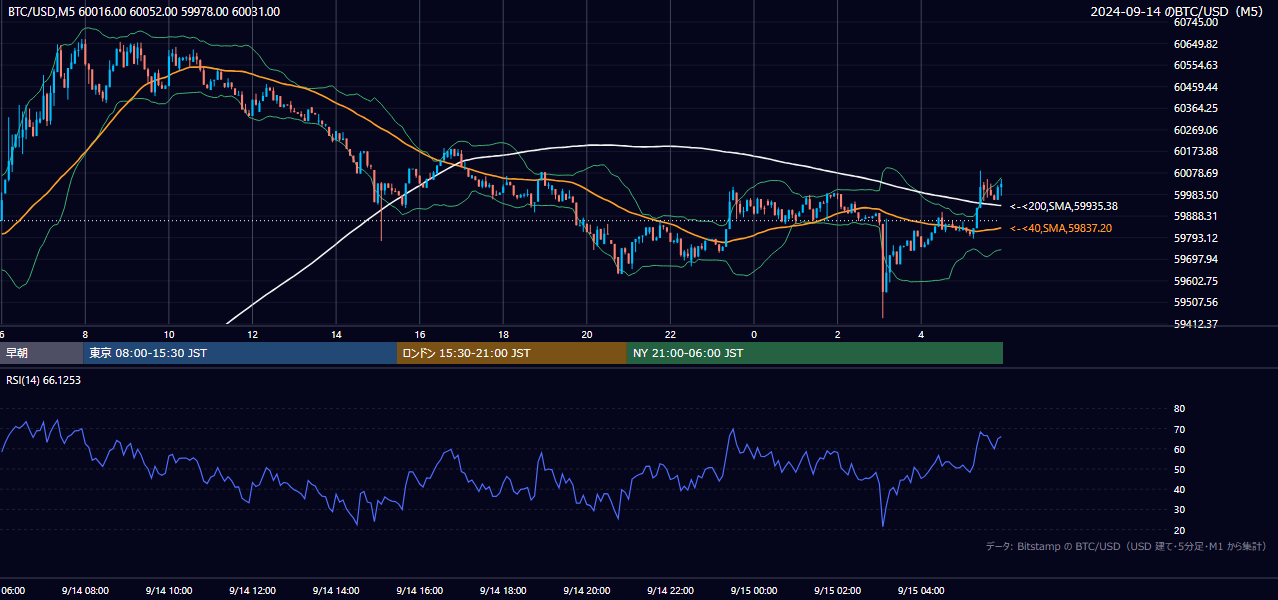
Task: Click the RSI axis level 80
Action: coord(1179,409)
